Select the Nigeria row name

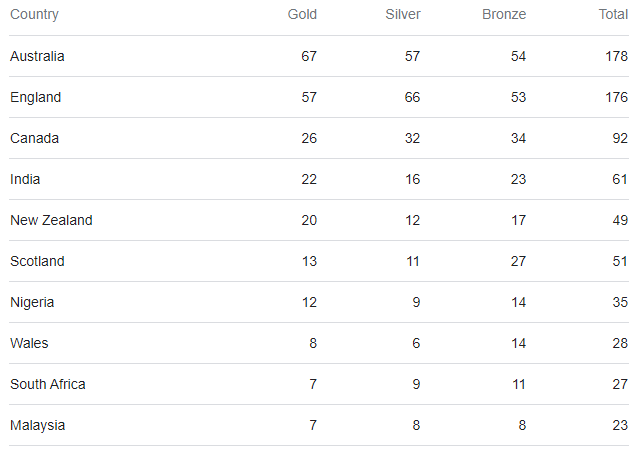[32, 302]
